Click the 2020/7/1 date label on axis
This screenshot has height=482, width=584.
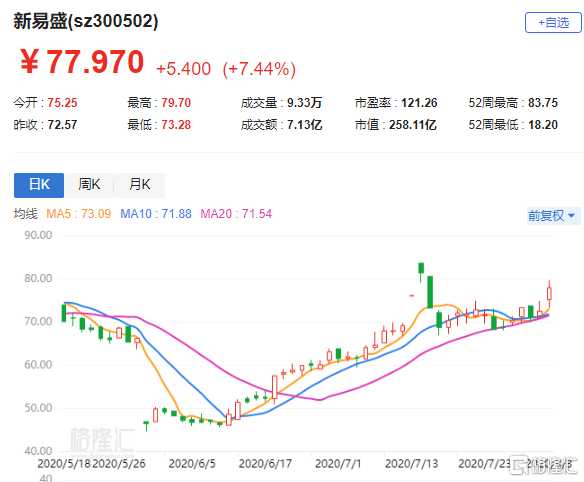point(338,464)
